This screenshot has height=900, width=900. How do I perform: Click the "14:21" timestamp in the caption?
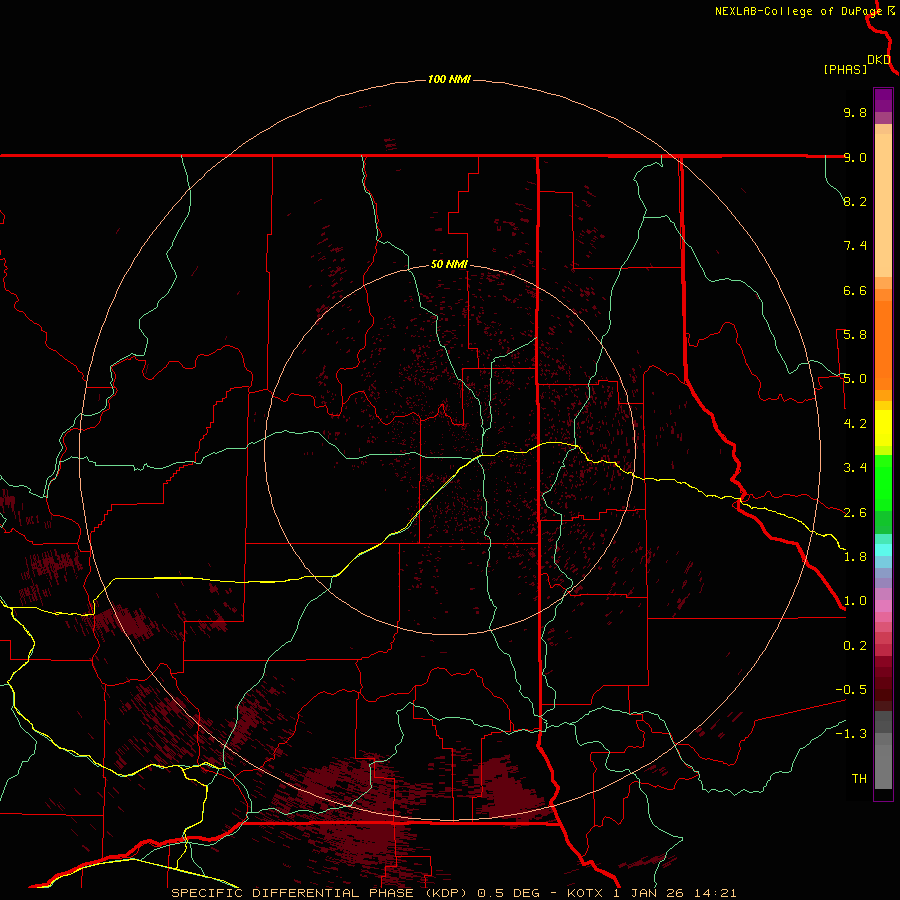pos(716,893)
